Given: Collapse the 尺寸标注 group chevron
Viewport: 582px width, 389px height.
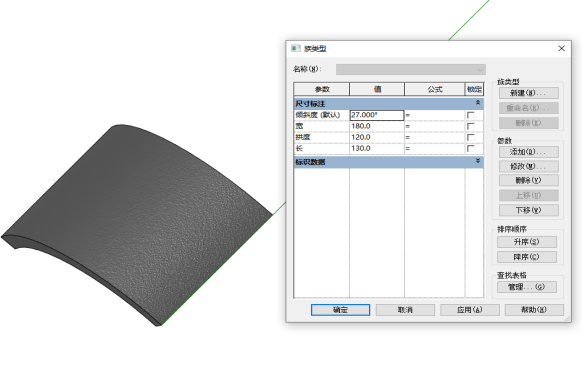Looking at the screenshot, I should pyautogui.click(x=478, y=103).
